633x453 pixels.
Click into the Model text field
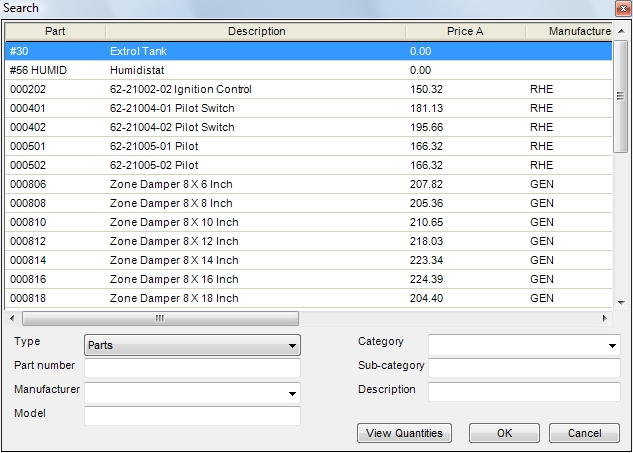(192, 416)
